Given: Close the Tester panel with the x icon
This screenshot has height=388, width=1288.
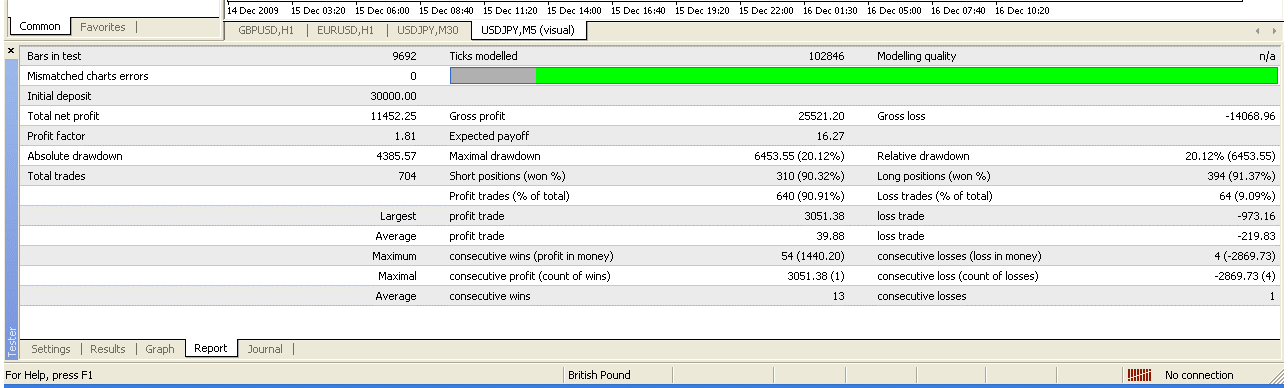Looking at the screenshot, I should coord(11,50).
